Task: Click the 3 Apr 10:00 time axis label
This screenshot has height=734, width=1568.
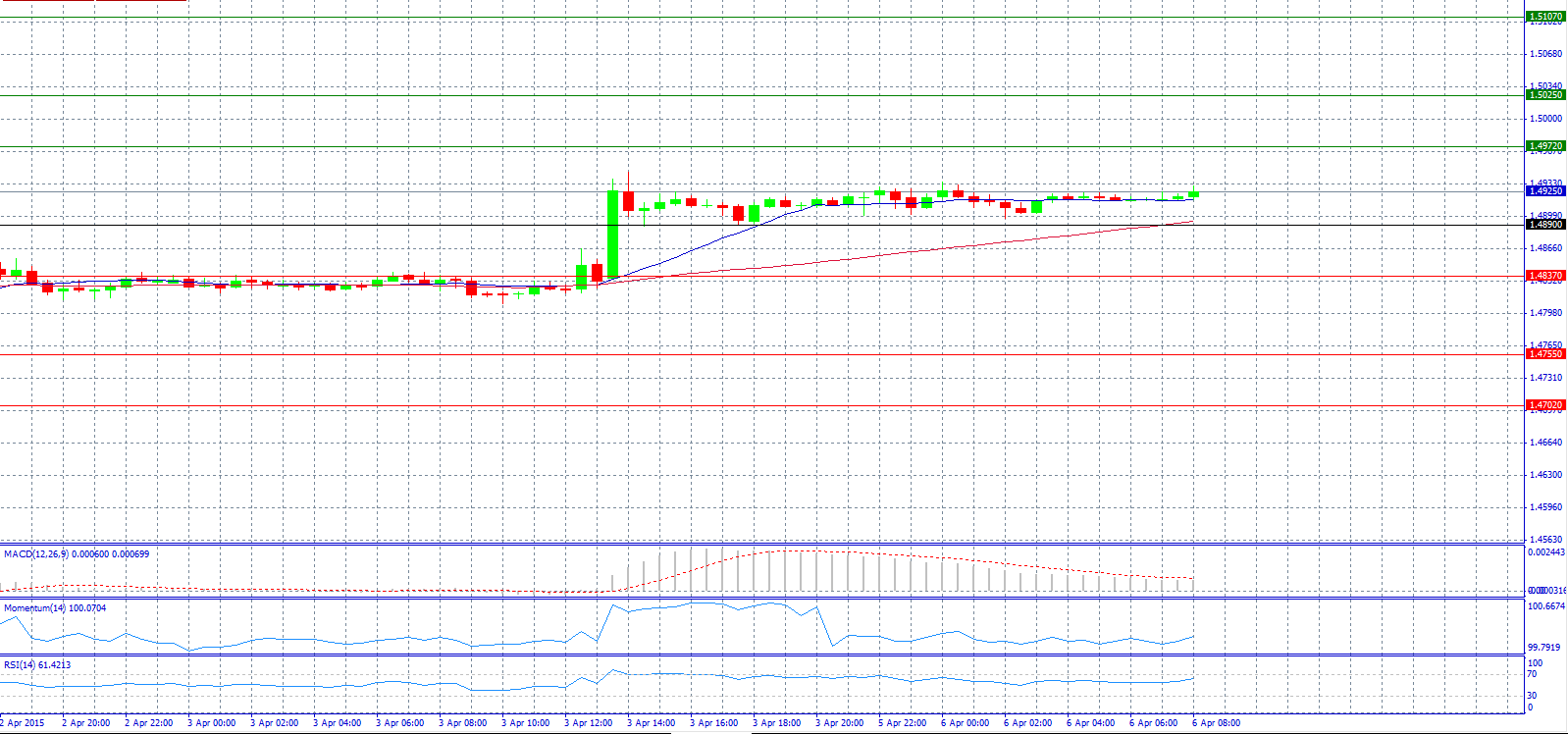Action: 525,723
